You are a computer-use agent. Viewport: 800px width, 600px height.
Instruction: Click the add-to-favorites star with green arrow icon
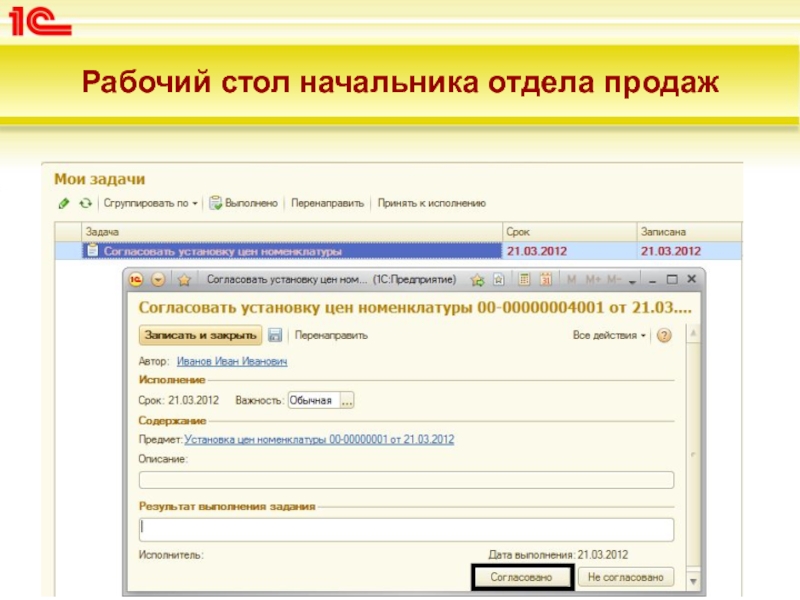tap(478, 280)
